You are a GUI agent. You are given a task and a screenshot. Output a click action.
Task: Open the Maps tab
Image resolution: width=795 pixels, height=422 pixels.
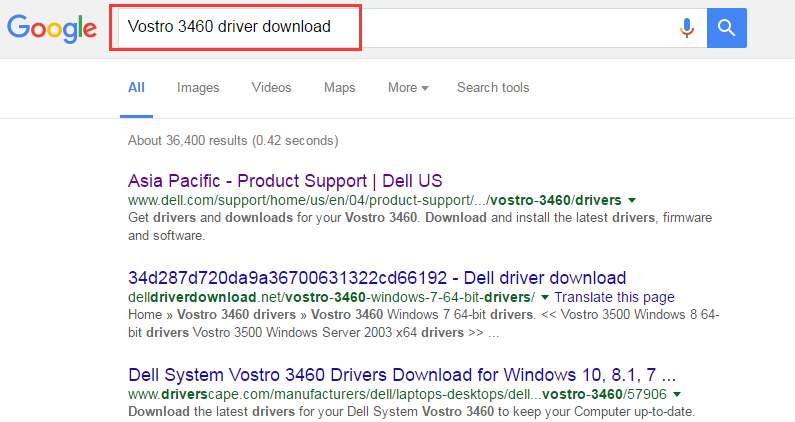coord(339,88)
